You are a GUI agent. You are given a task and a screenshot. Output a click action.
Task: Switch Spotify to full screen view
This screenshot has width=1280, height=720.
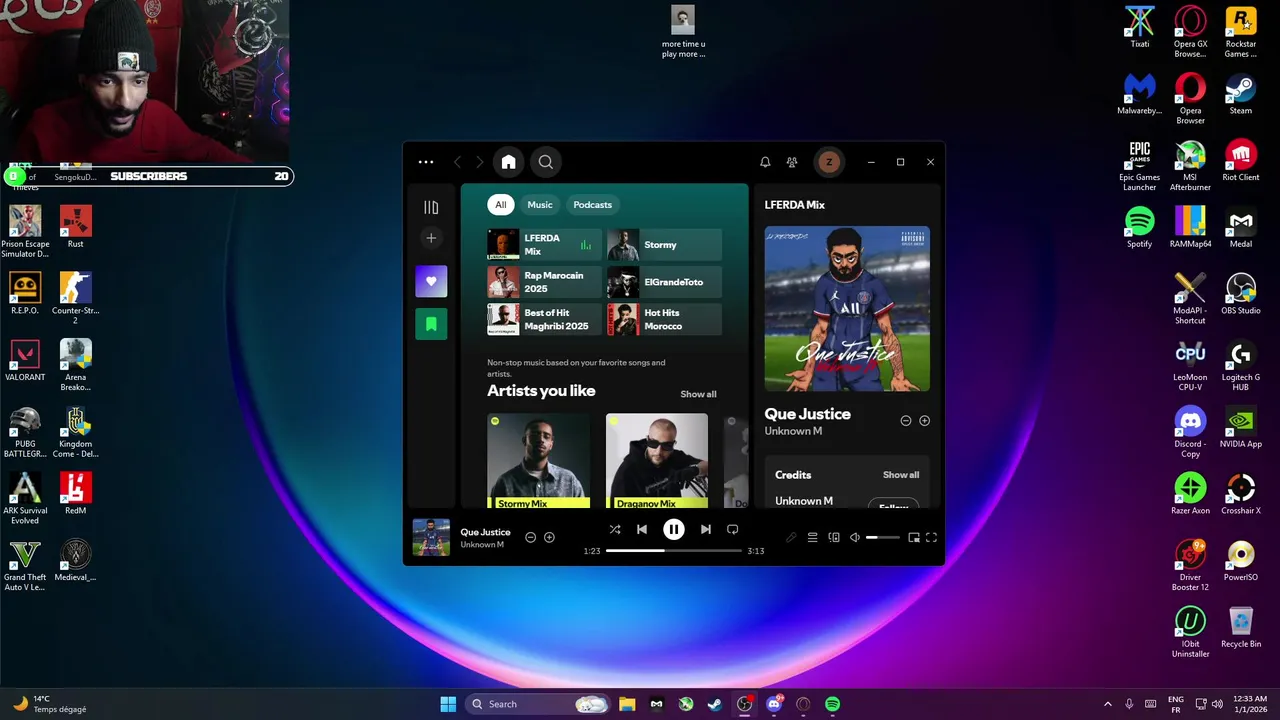[931, 538]
